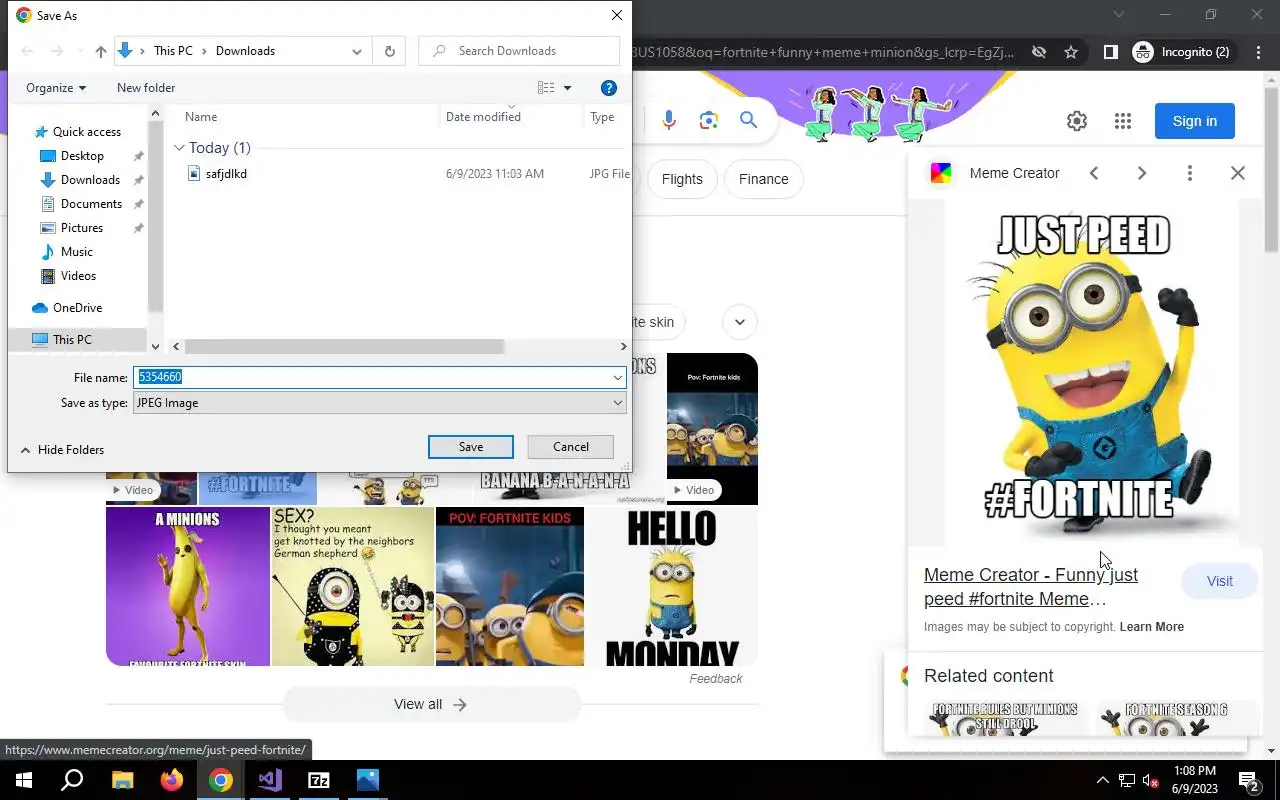
Task: Open Visual Studio from taskbar
Action: coord(269,780)
